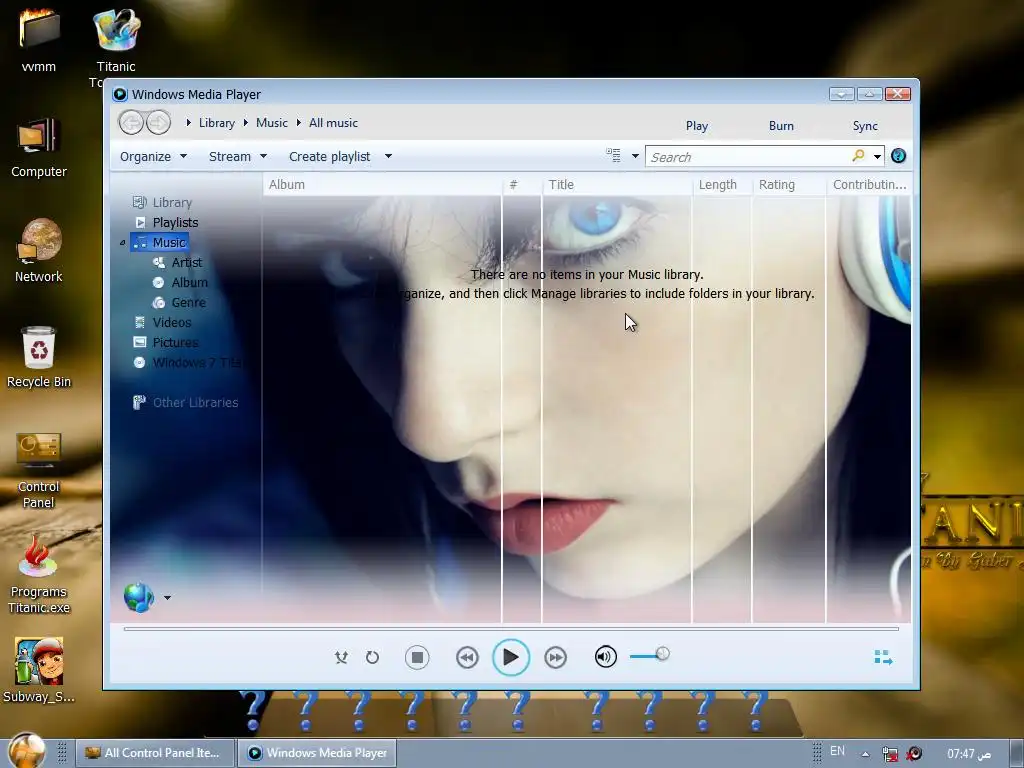Open the Network desktop icon
The width and height of the screenshot is (1024, 768).
(39, 251)
